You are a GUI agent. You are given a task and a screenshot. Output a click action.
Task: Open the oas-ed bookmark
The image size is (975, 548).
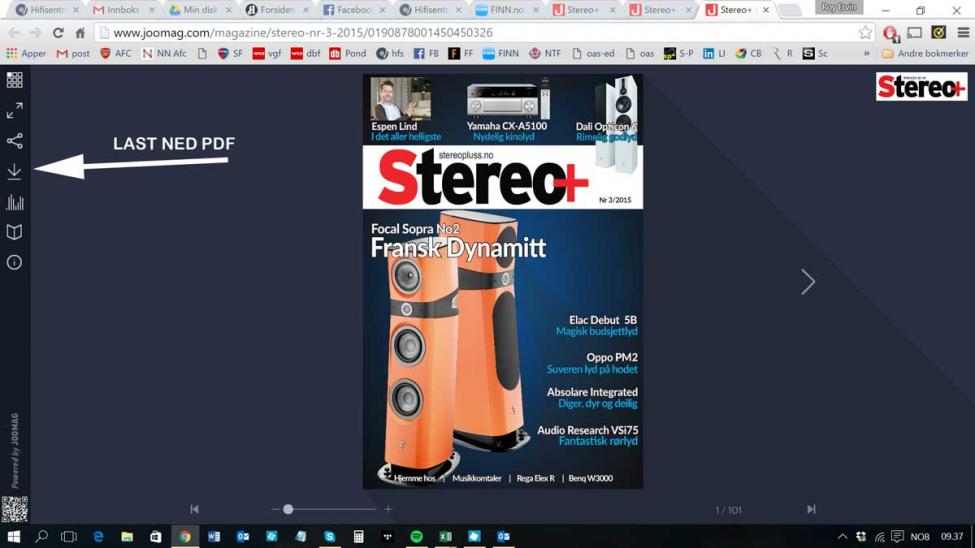(593, 53)
